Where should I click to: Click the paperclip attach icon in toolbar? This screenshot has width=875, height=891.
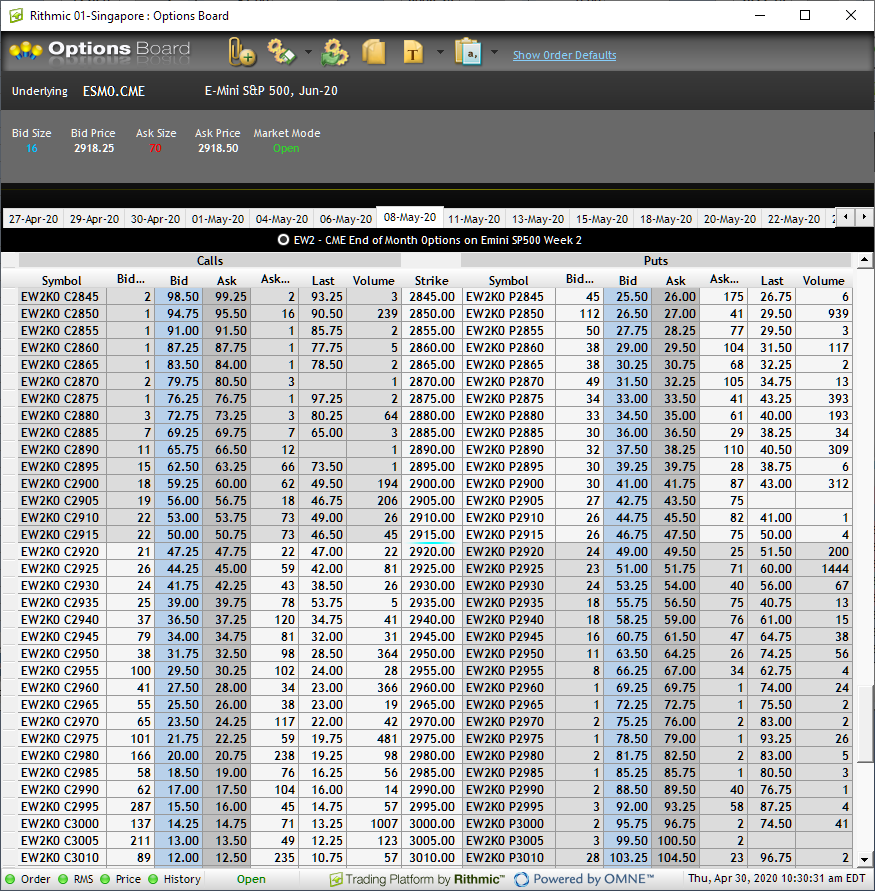pos(241,52)
